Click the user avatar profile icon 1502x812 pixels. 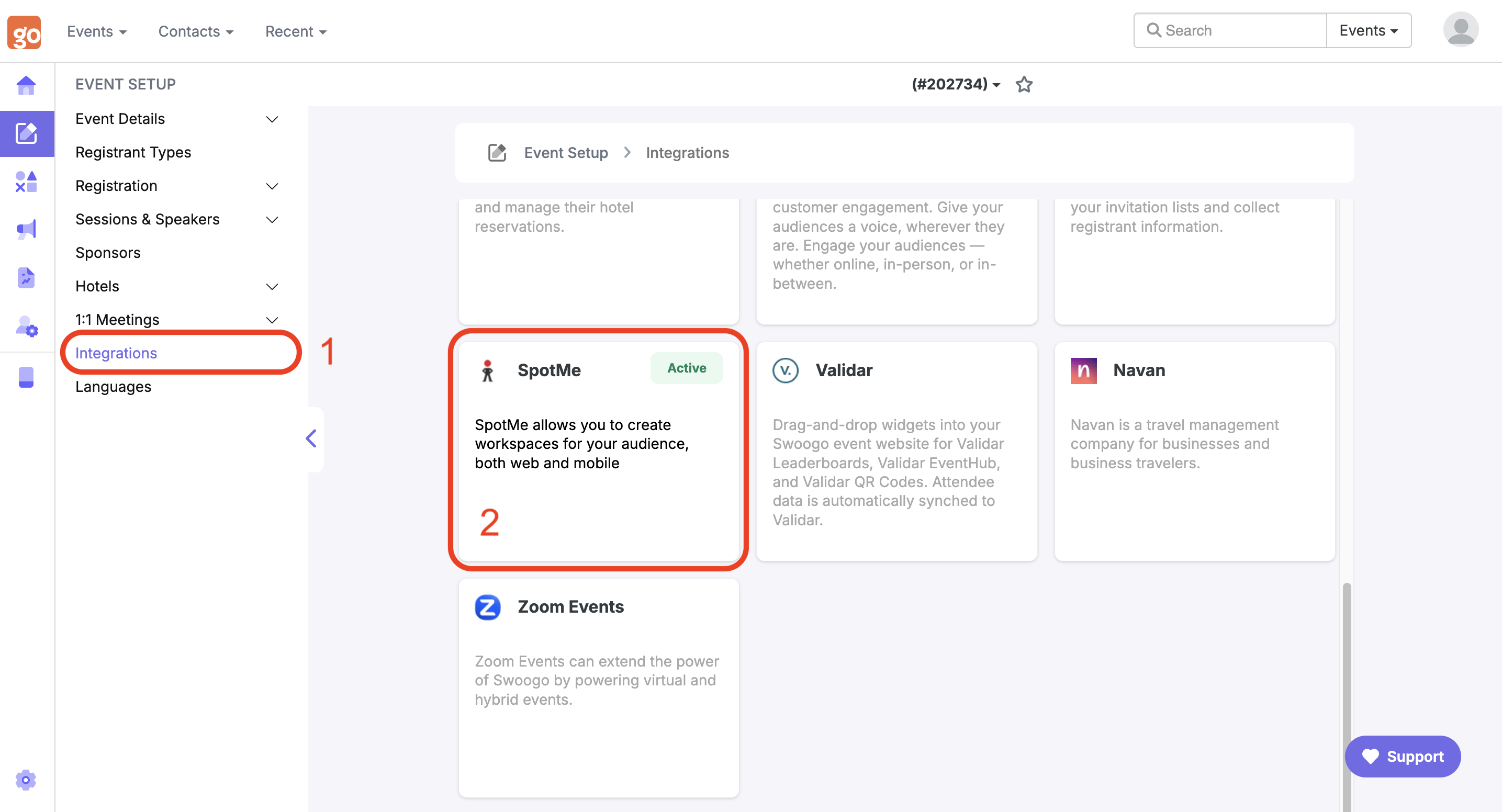(1460, 30)
